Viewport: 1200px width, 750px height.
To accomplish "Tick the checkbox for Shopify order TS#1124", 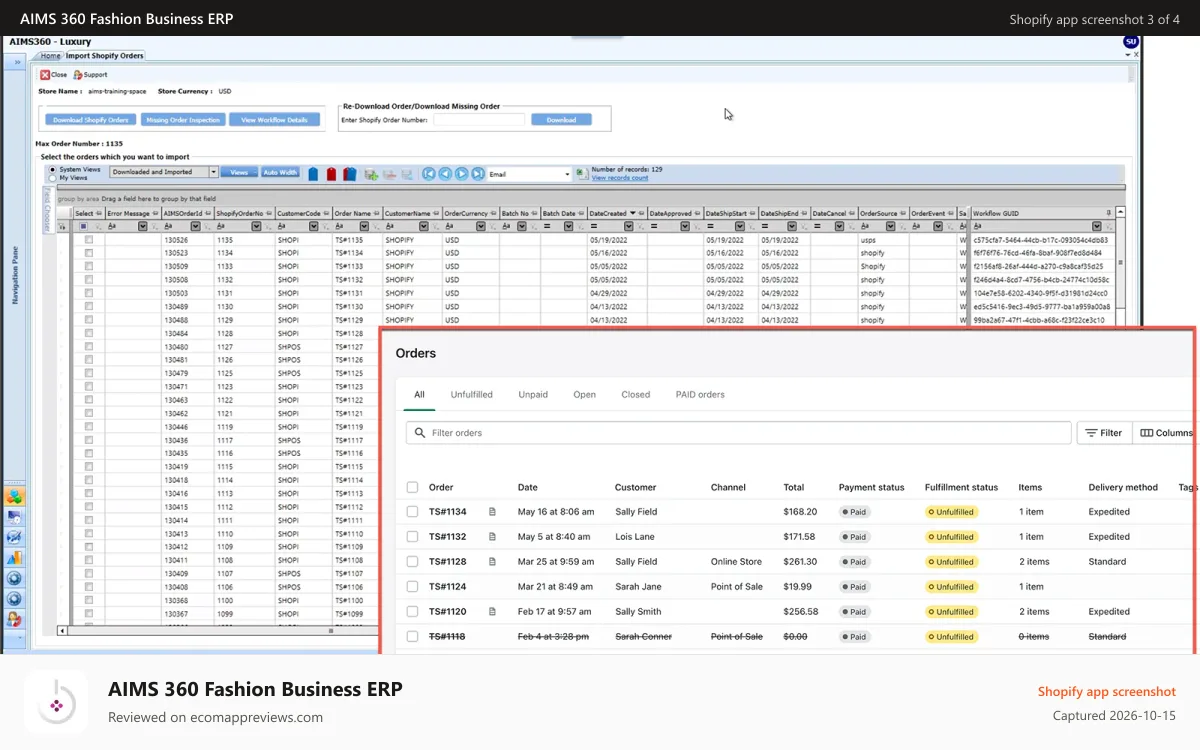I will tap(412, 587).
